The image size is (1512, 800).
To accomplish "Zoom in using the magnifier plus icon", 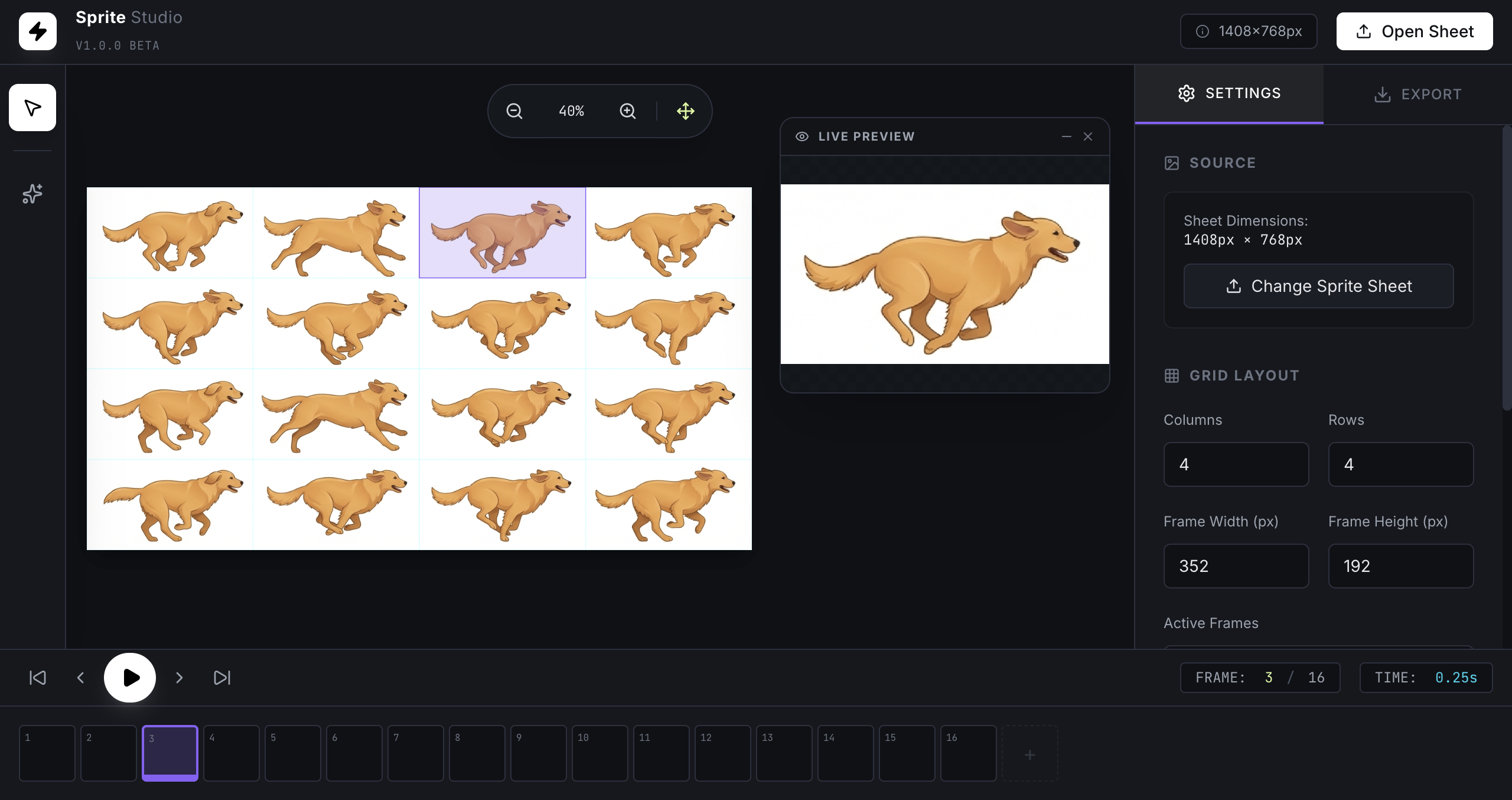I will tap(627, 110).
